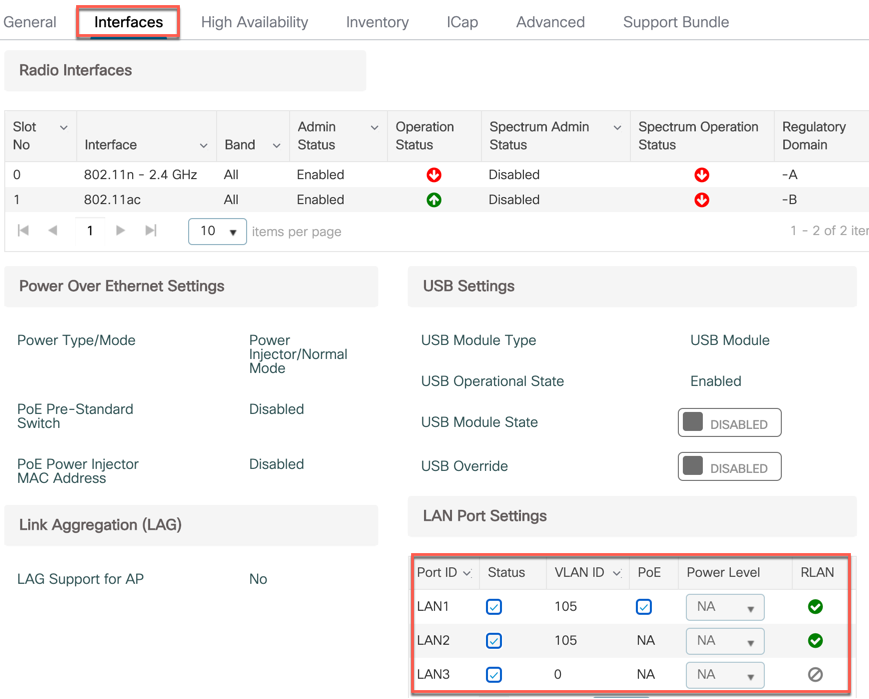Open the Support Bundle tab
Image resolution: width=869 pixels, height=699 pixels.
point(676,22)
